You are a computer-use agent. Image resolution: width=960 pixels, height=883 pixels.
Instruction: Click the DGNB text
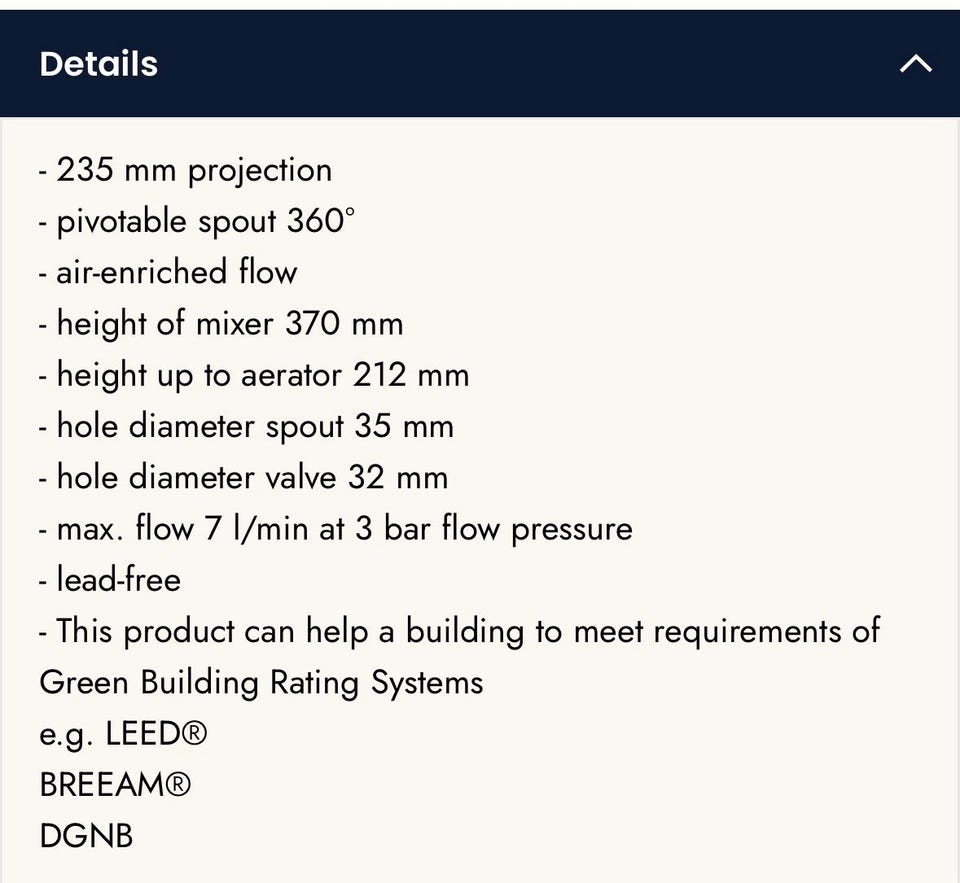(x=86, y=836)
